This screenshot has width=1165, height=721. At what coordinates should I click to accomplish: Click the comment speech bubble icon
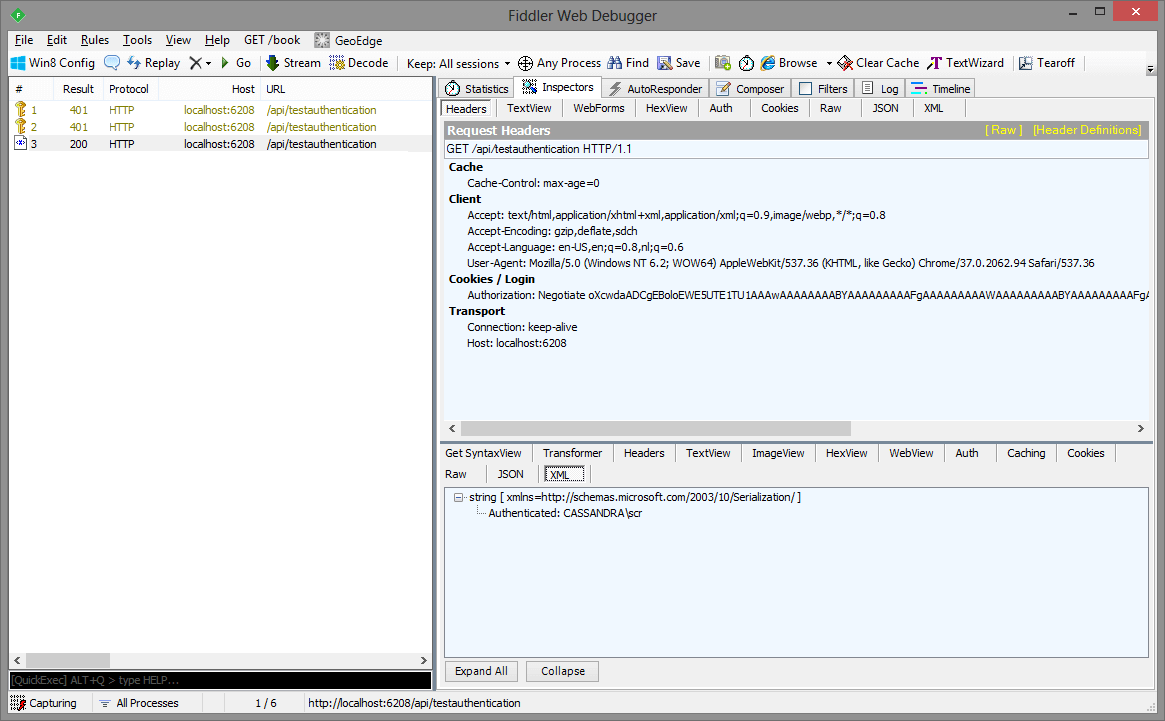112,62
